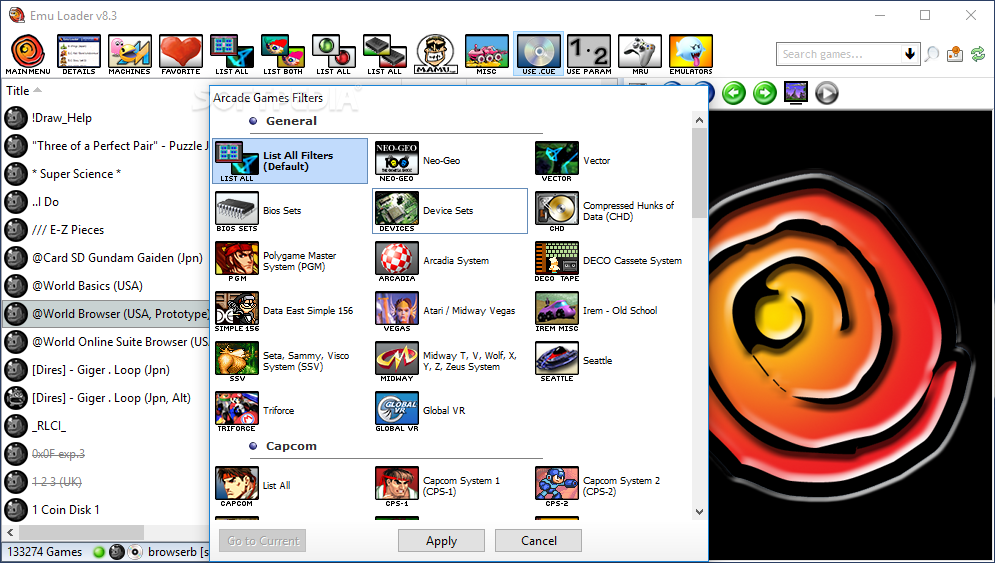Select @World Browser (USA, Prototype) row

[x=105, y=314]
